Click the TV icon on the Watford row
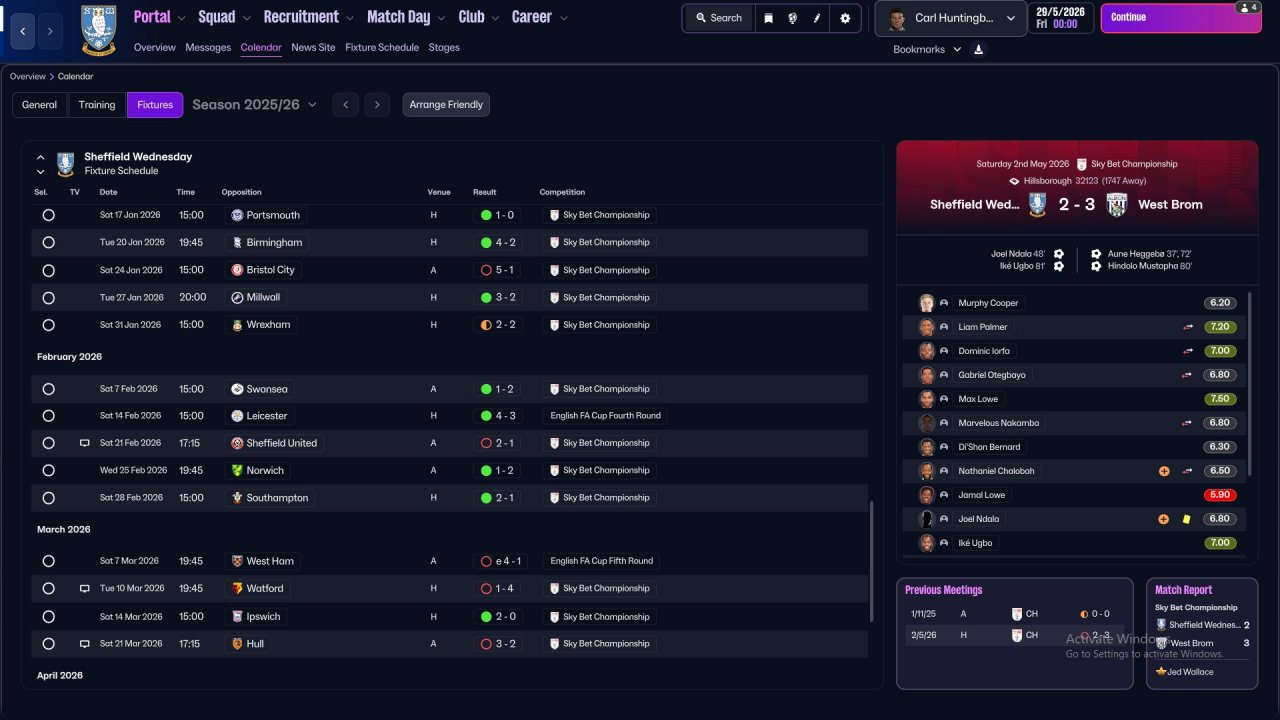This screenshot has height=720, width=1280. click(x=85, y=589)
